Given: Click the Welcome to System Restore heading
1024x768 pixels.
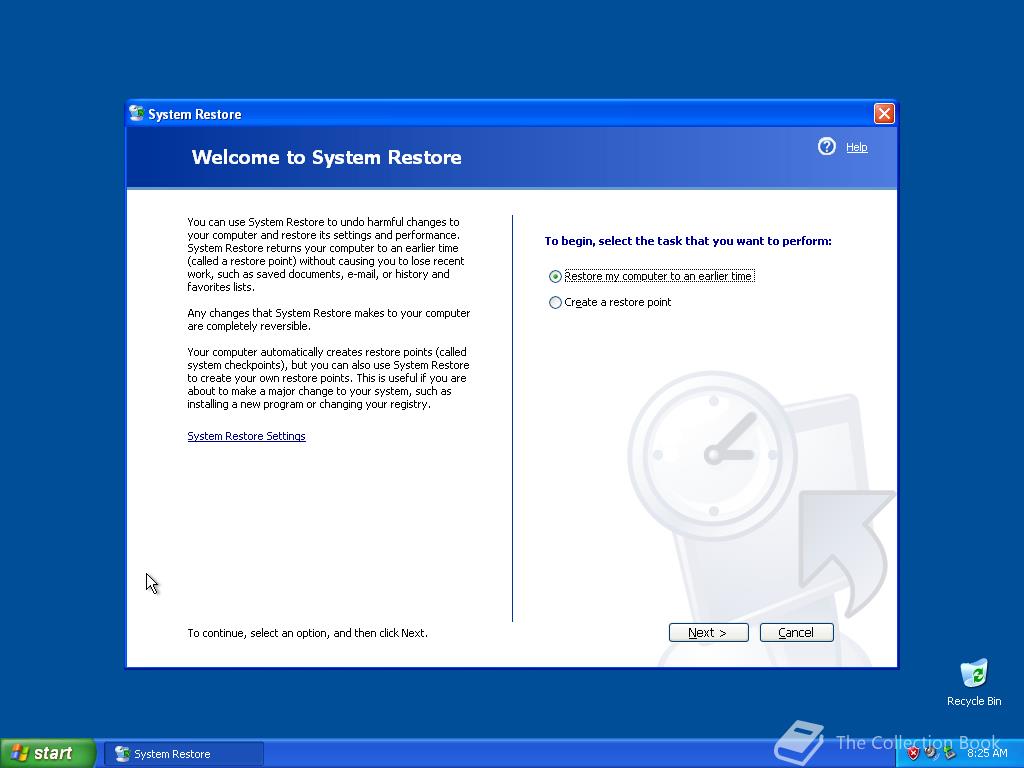Looking at the screenshot, I should 327,157.
